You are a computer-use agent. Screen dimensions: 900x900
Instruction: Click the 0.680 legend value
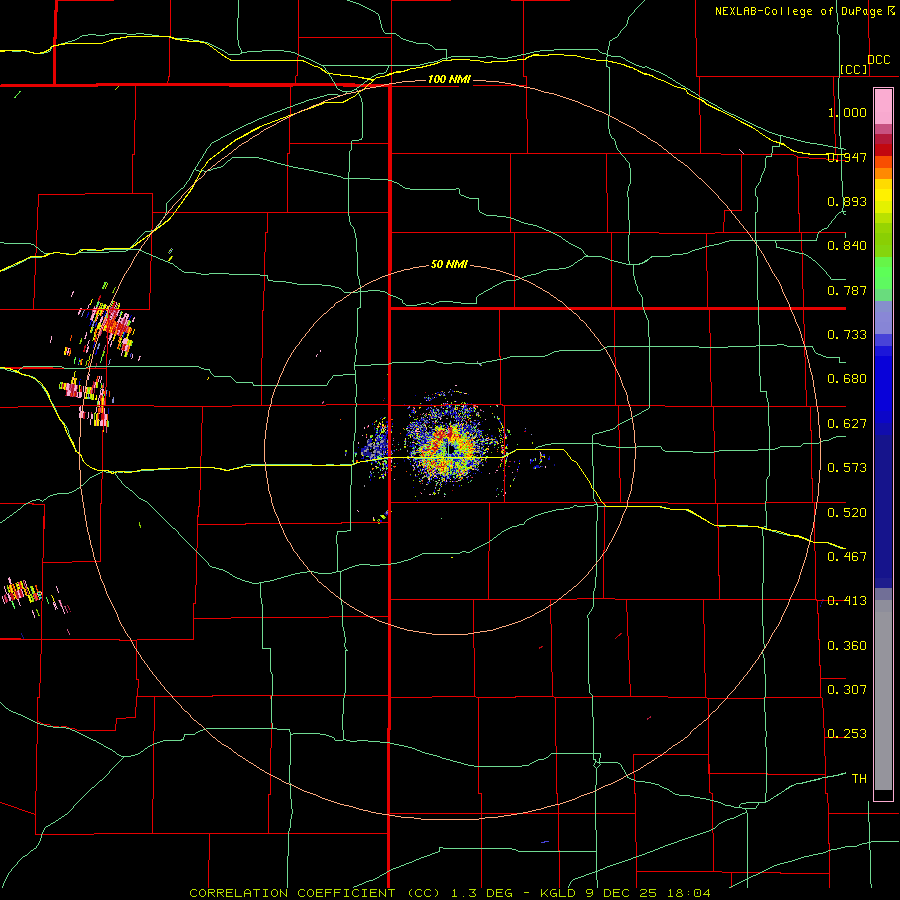847,379
